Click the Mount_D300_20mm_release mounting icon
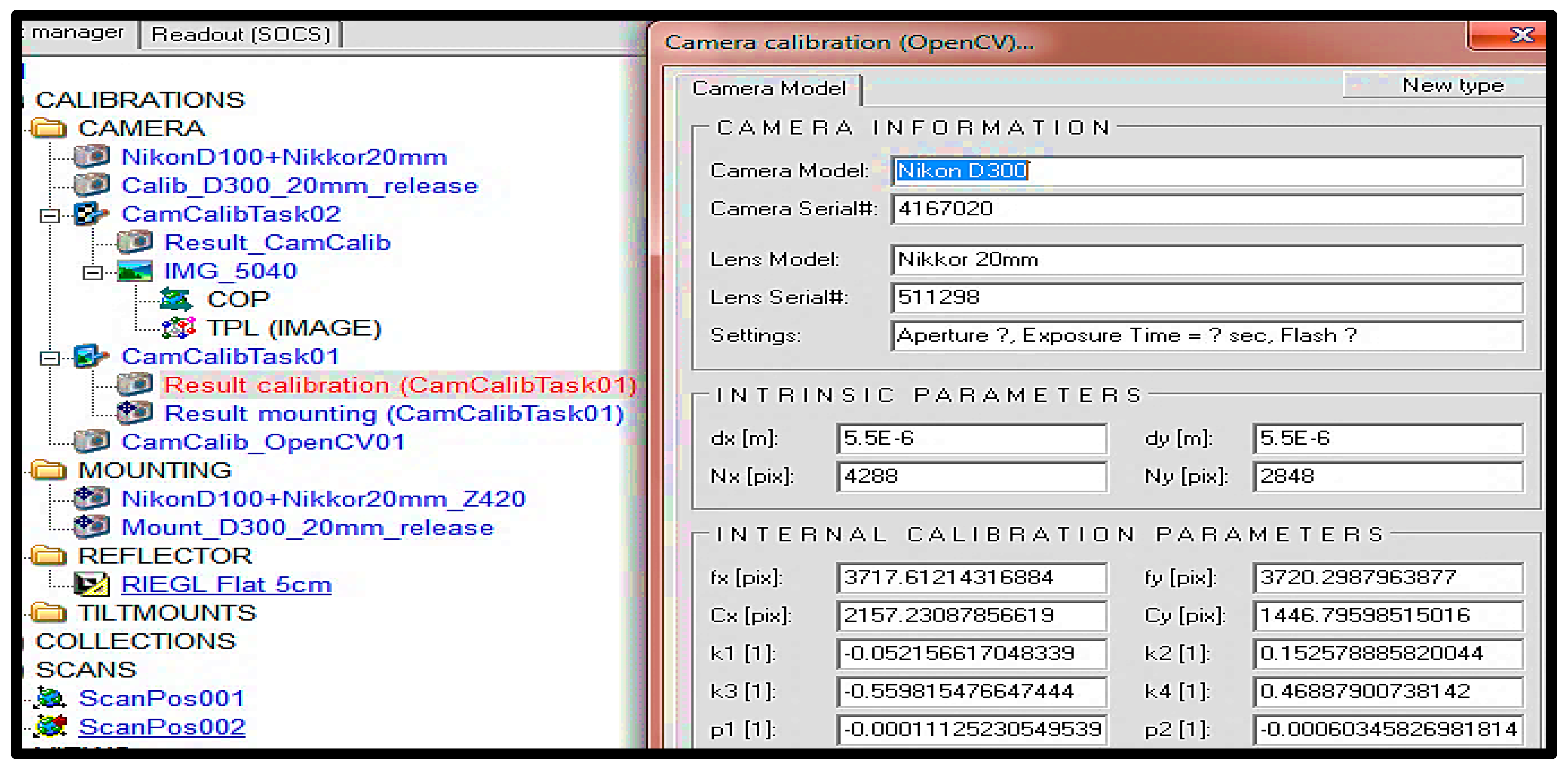 click(x=92, y=527)
